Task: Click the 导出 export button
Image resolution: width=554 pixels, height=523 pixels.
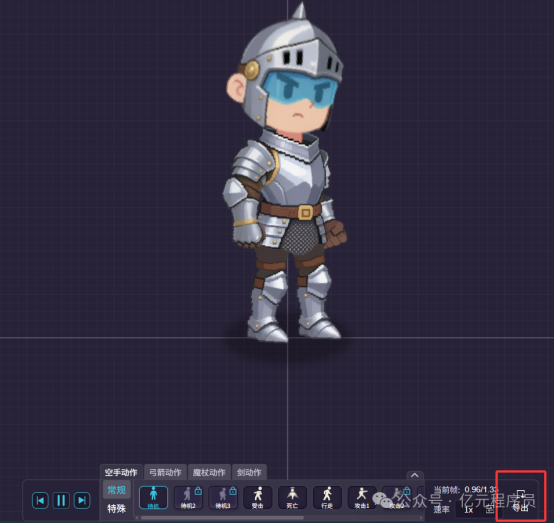Action: (520, 500)
